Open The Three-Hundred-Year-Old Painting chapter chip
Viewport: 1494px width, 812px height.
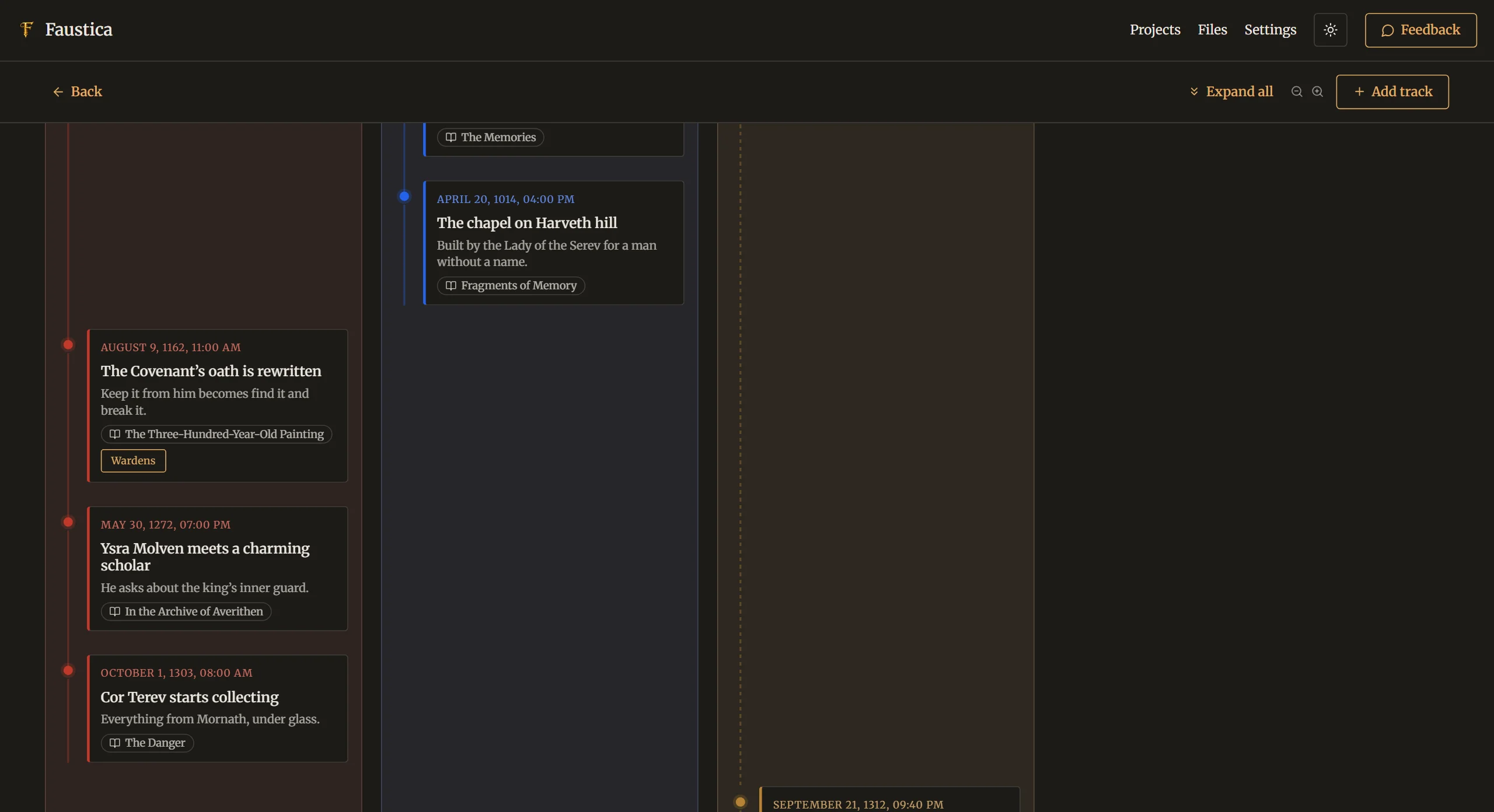click(x=216, y=434)
